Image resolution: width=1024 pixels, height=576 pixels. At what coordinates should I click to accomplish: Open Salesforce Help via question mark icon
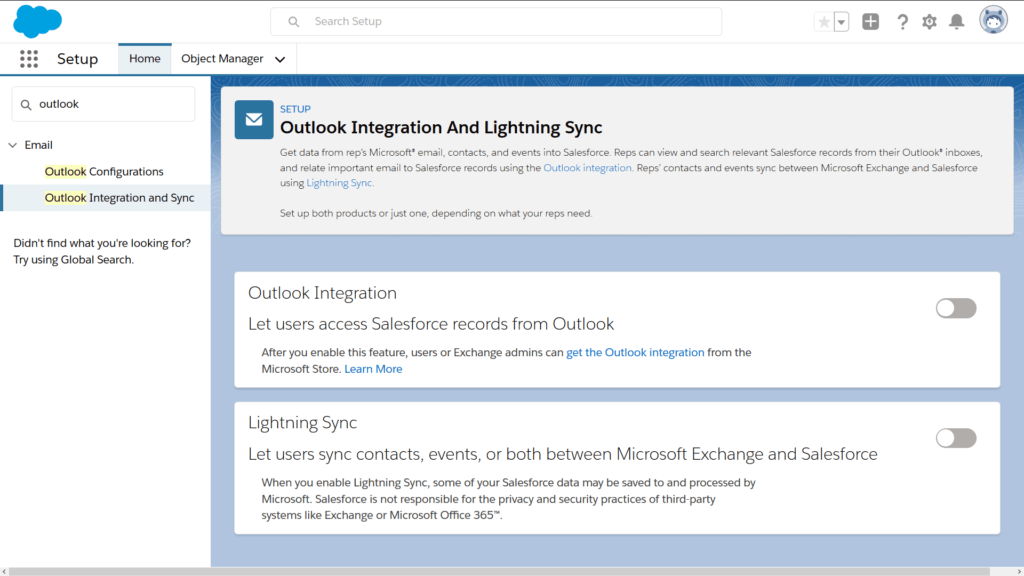(x=903, y=21)
